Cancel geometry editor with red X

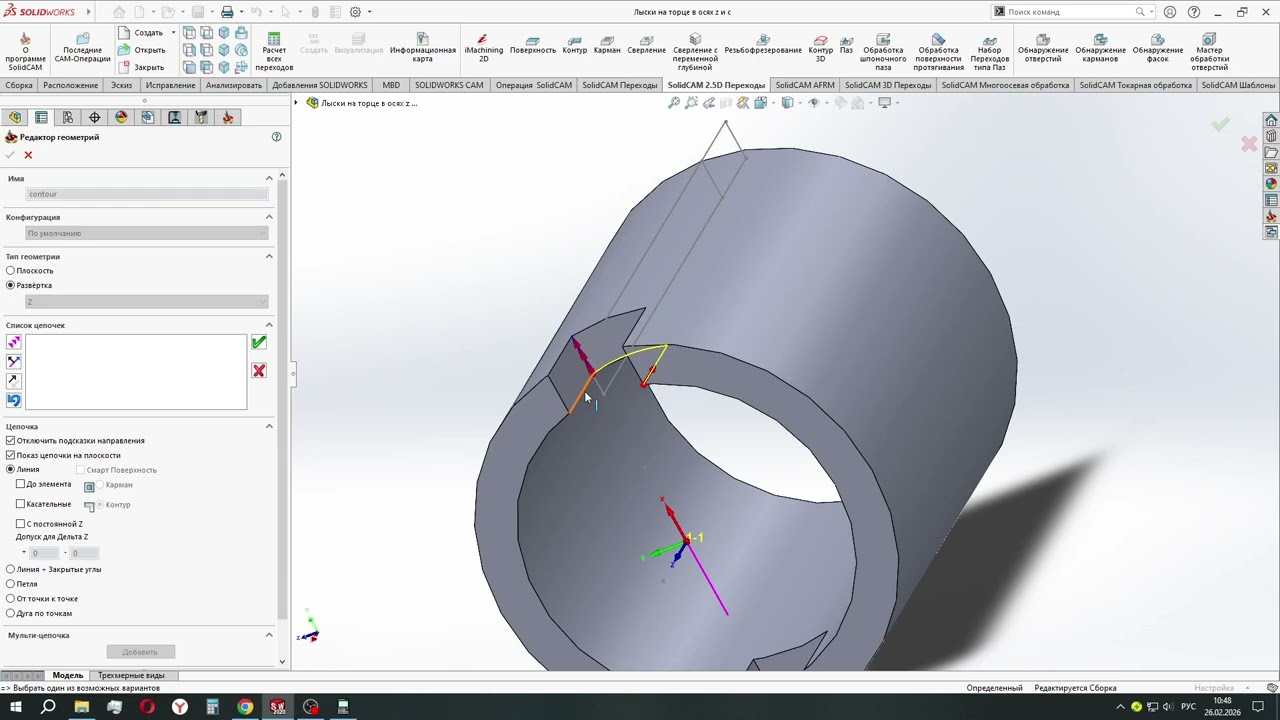tap(28, 155)
